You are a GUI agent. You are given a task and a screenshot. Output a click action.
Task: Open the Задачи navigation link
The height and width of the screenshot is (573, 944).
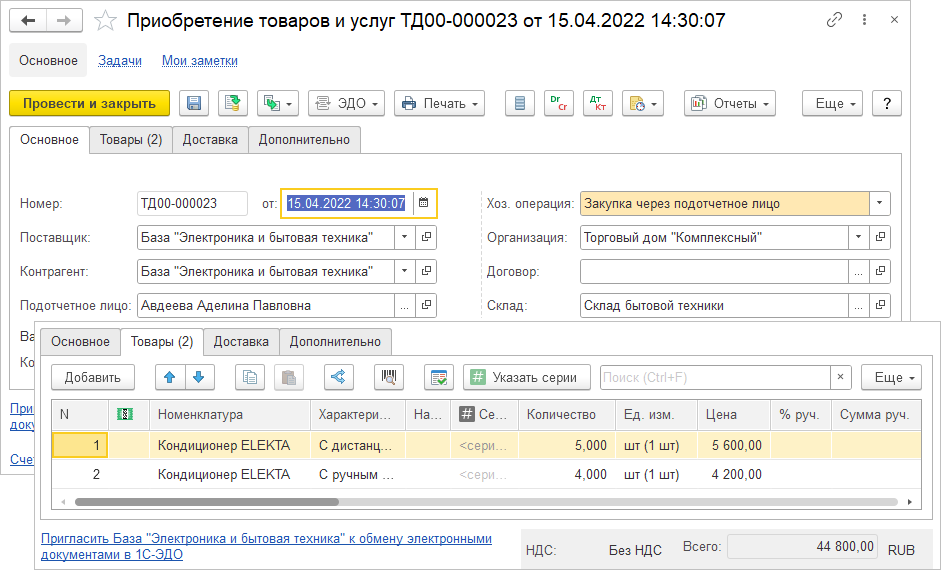point(120,60)
